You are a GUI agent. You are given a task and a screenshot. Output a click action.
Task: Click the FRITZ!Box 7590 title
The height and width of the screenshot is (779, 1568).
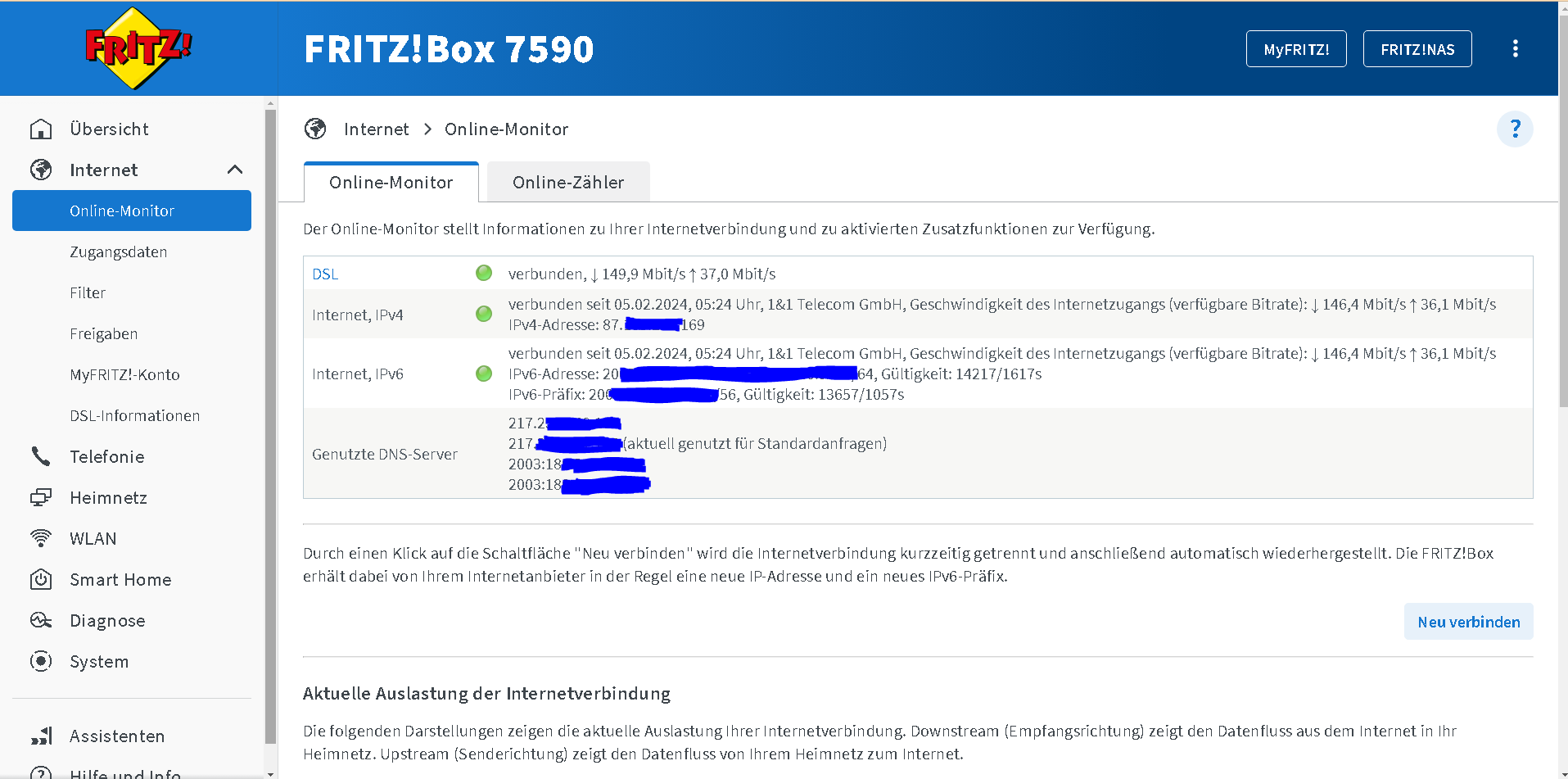(x=449, y=49)
